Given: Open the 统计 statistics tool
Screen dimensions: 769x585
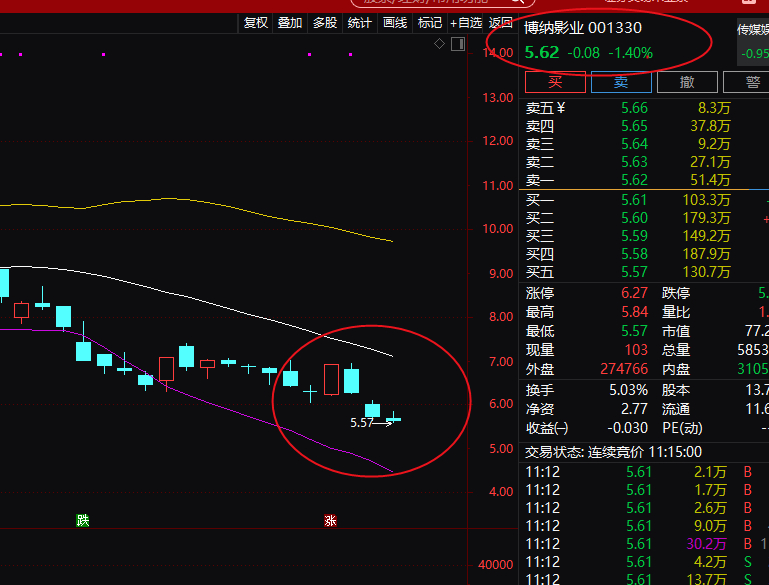Looking at the screenshot, I should (359, 23).
